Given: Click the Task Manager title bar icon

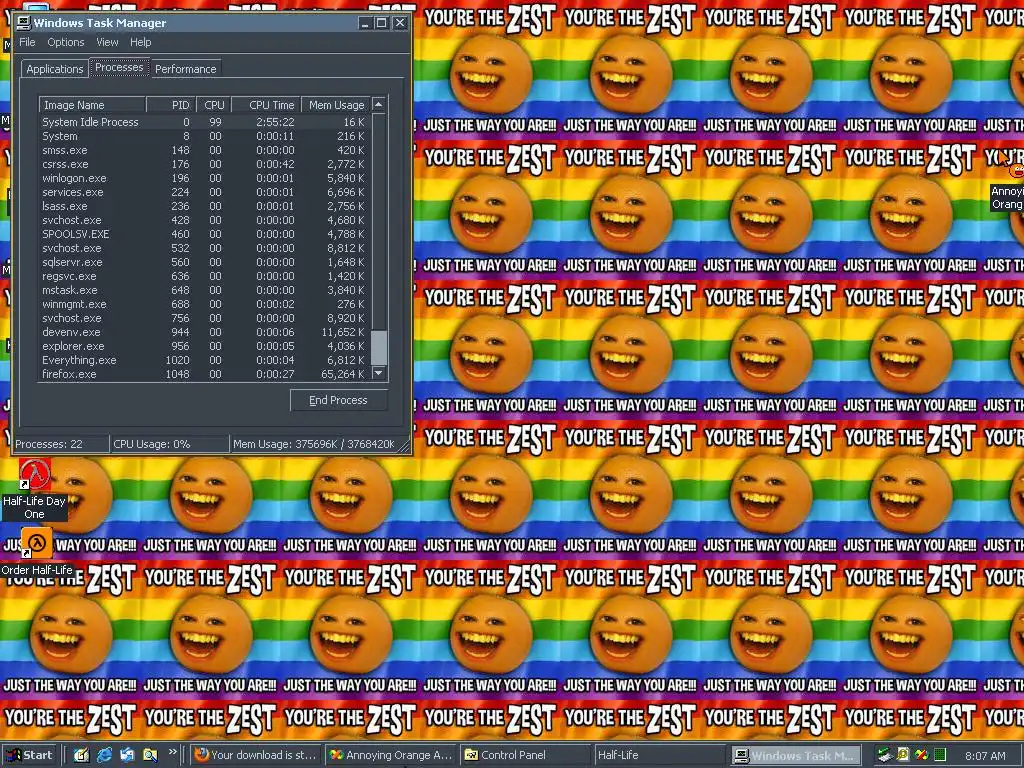Looking at the screenshot, I should 24,23.
